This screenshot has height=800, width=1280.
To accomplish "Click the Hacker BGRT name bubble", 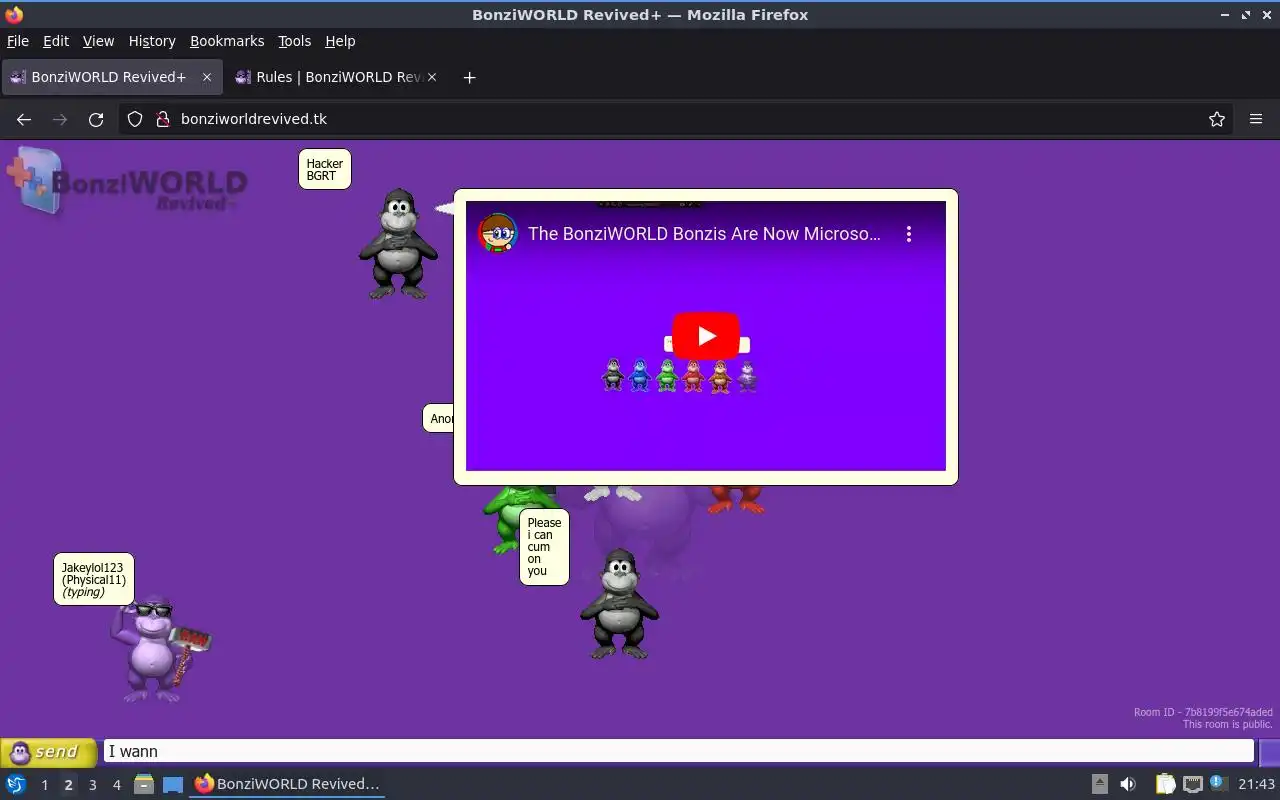I will tap(324, 169).
